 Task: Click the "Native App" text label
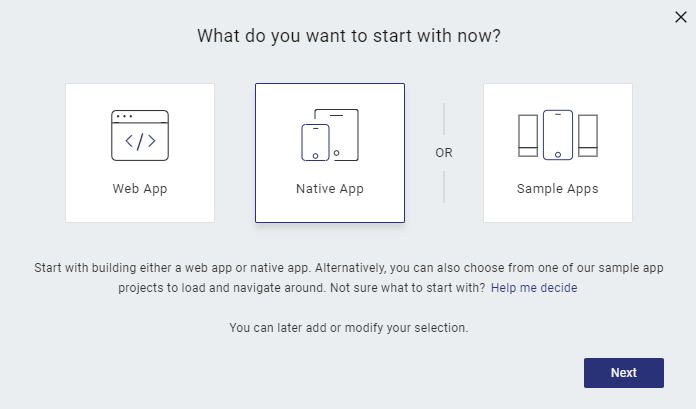tap(330, 189)
